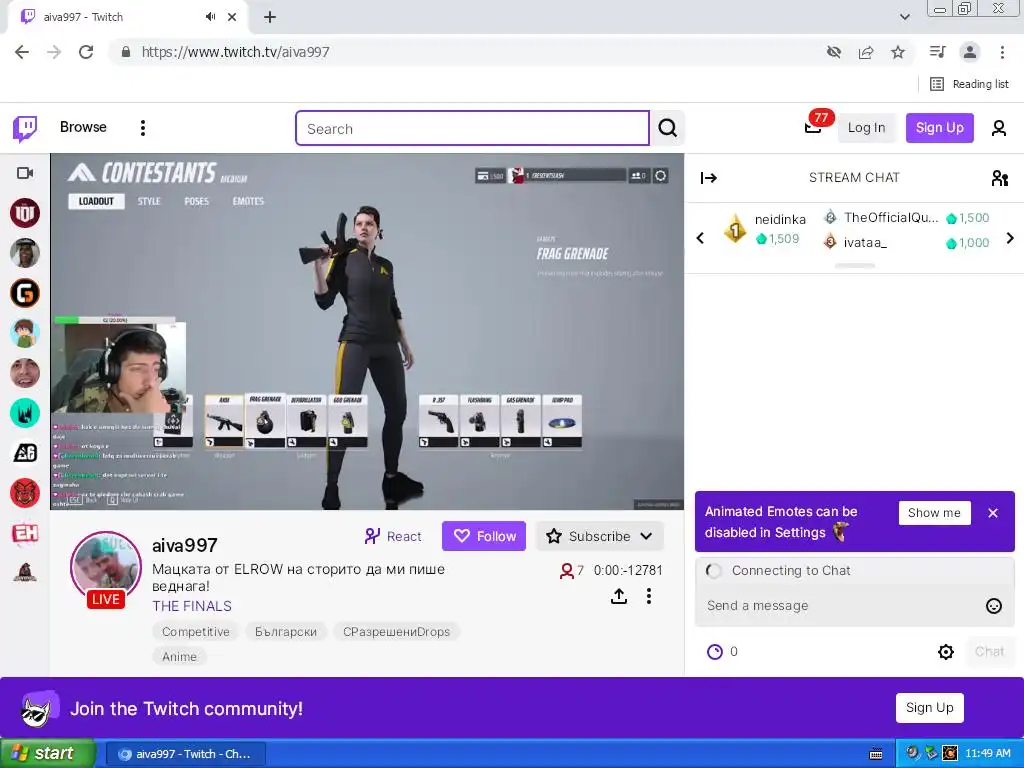Go back in browser history
This screenshot has width=1024, height=768.
22,52
